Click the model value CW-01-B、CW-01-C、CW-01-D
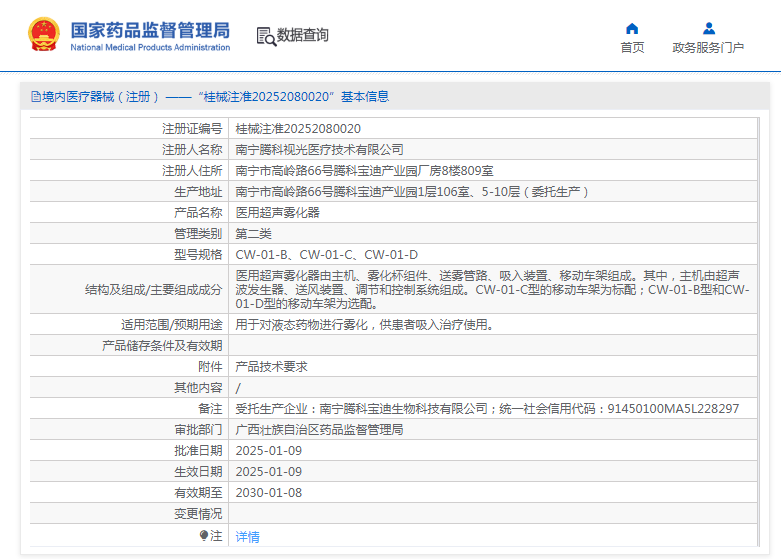The height and width of the screenshot is (559, 781). (x=326, y=255)
